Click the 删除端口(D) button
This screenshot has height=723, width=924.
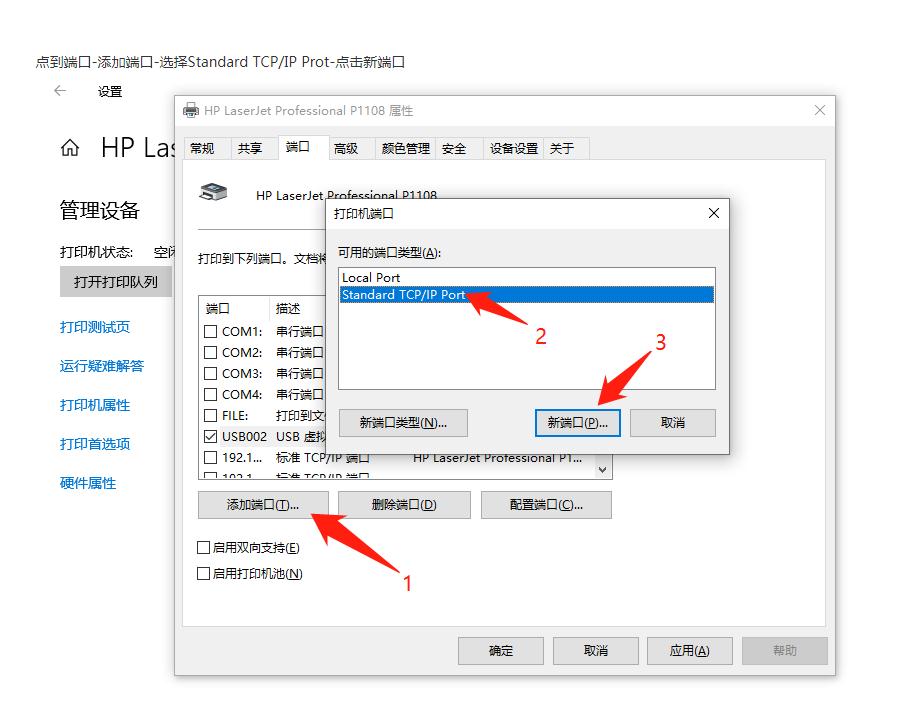[x=404, y=505]
